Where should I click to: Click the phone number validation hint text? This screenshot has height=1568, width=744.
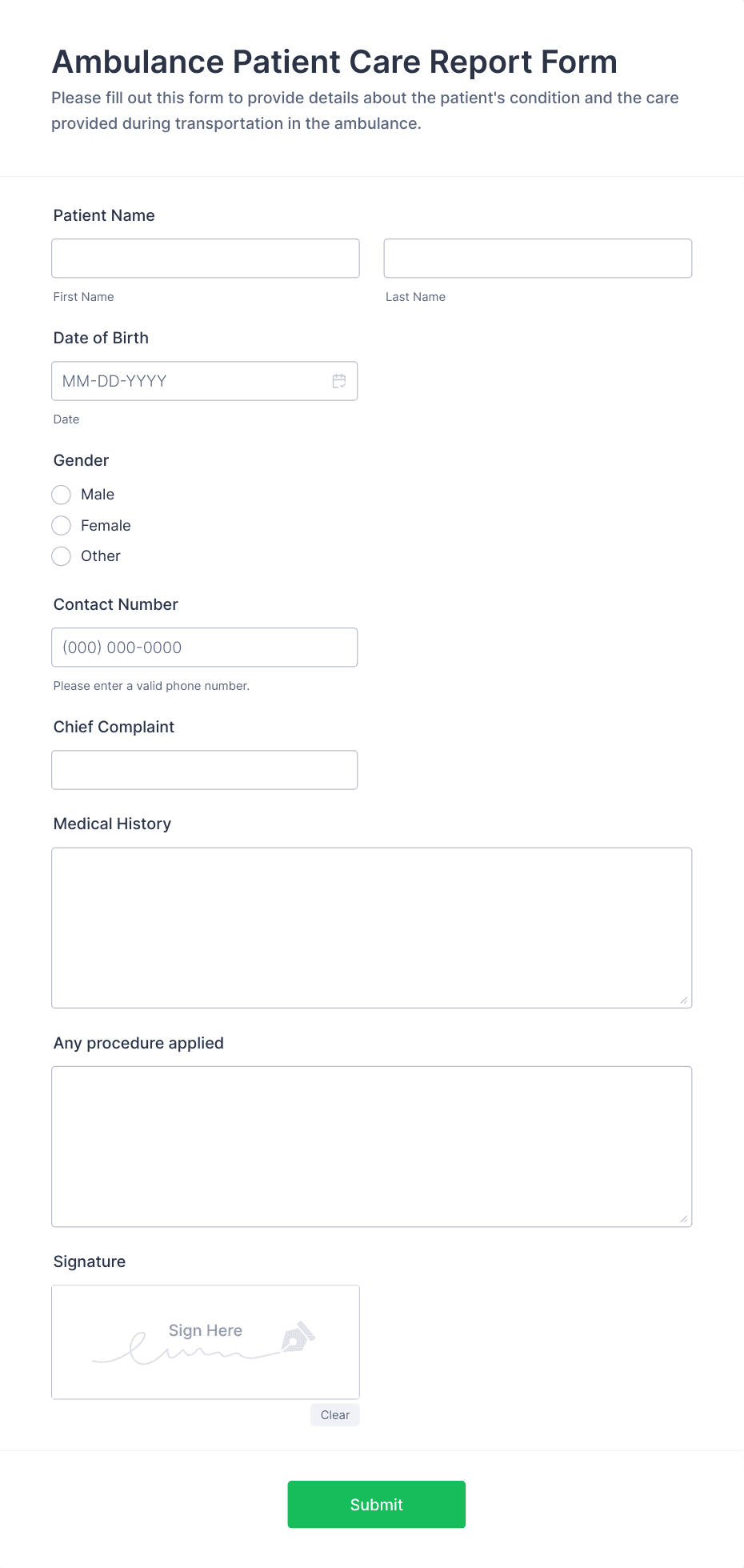click(x=150, y=686)
